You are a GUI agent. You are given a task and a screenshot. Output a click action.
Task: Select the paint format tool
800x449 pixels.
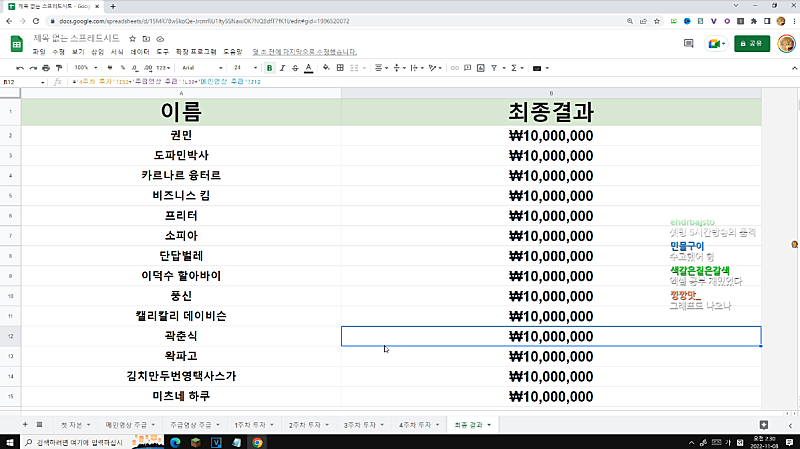pos(60,68)
